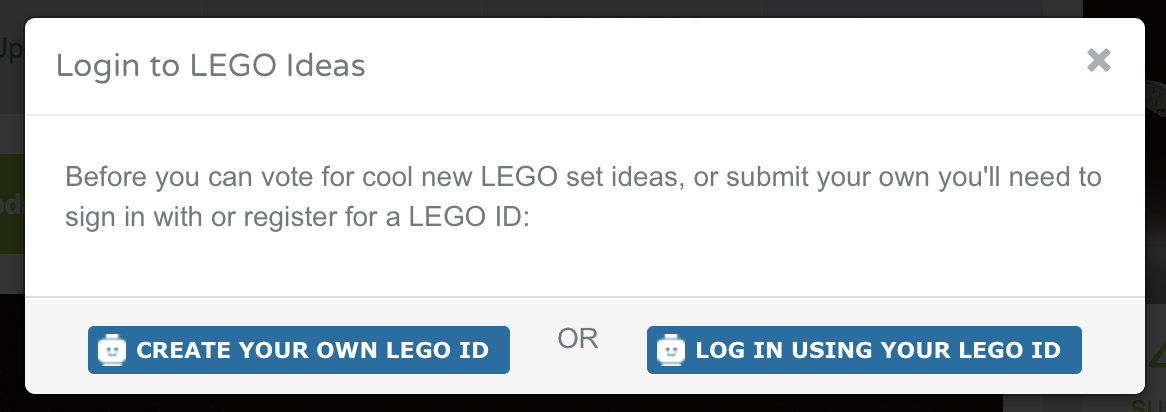The height and width of the screenshot is (412, 1166).
Task: Click the words "sign in with" in message
Action: pyautogui.click(x=131, y=218)
